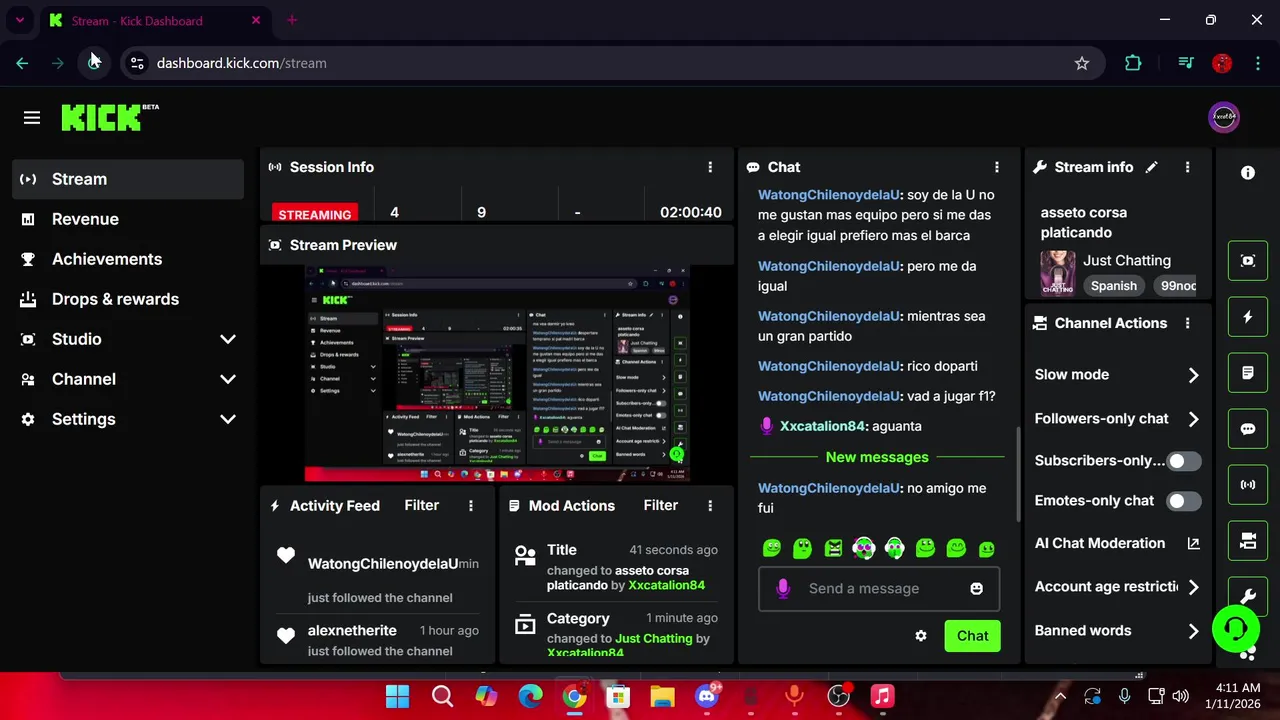The height and width of the screenshot is (720, 1280).
Task: Click the browser address bar URL
Action: click(241, 63)
